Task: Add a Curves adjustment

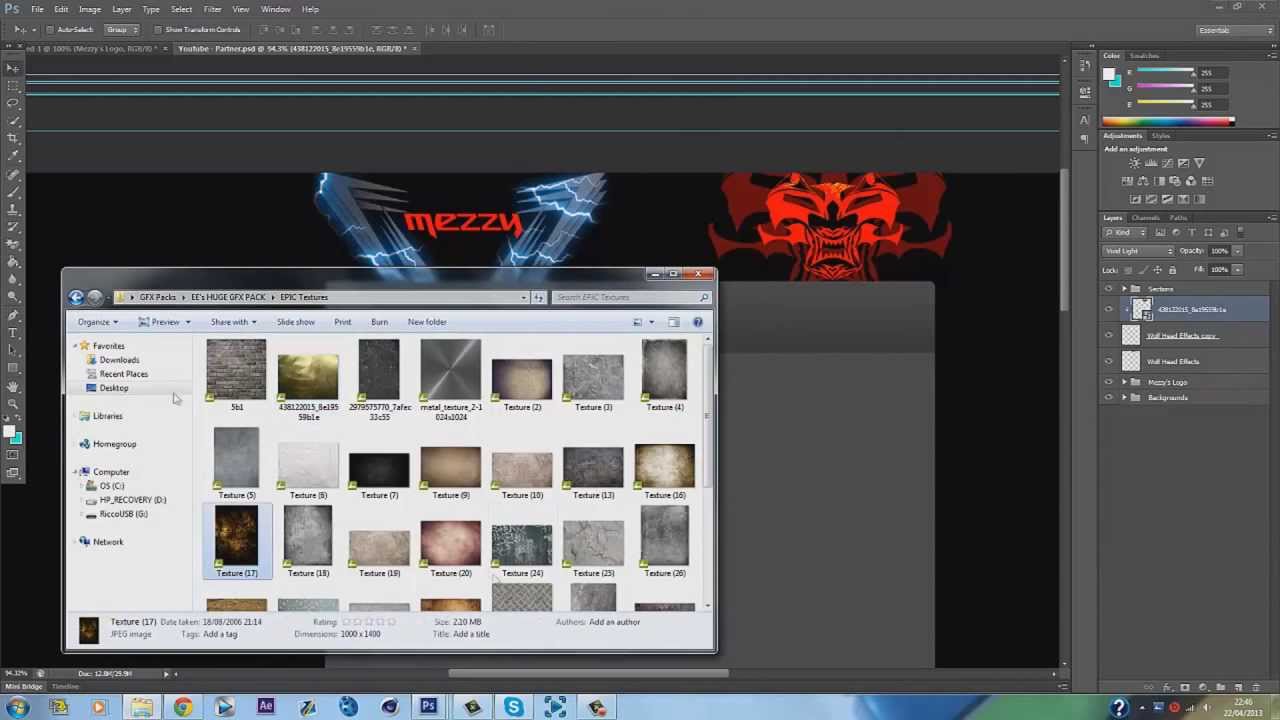Action: pyautogui.click(x=1167, y=163)
